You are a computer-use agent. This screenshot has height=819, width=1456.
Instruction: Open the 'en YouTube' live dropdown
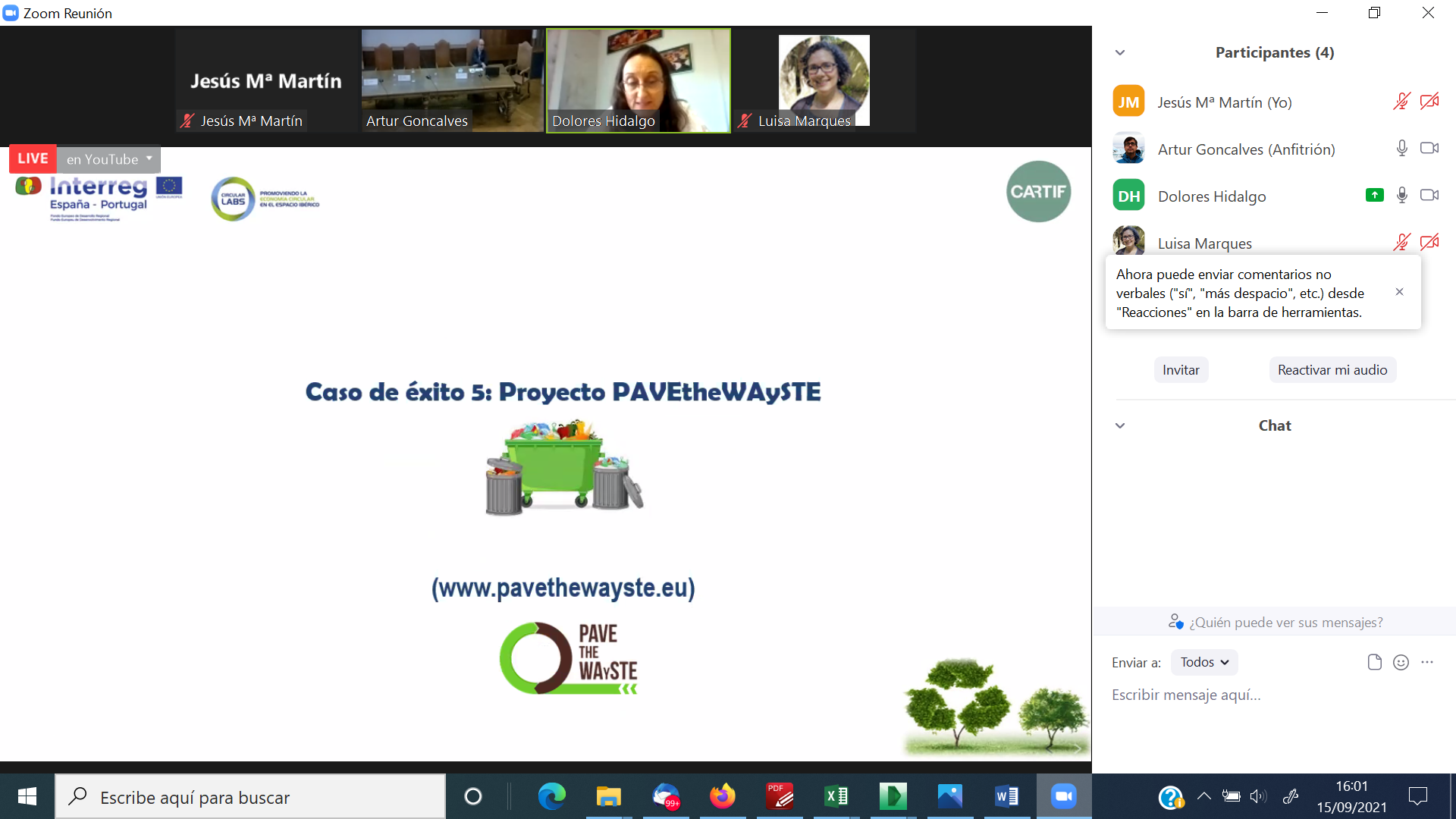[109, 159]
